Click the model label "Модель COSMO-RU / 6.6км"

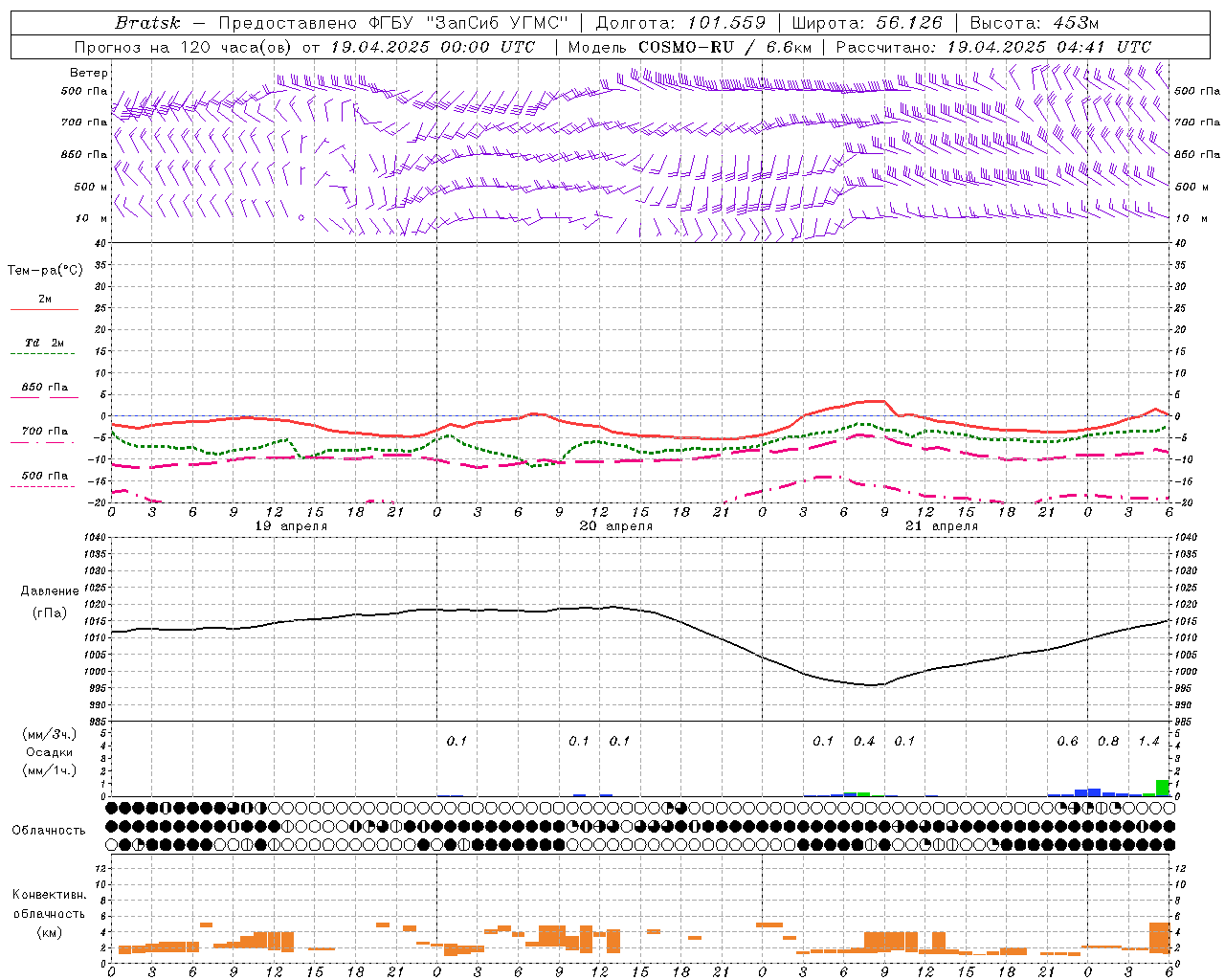coord(690,47)
